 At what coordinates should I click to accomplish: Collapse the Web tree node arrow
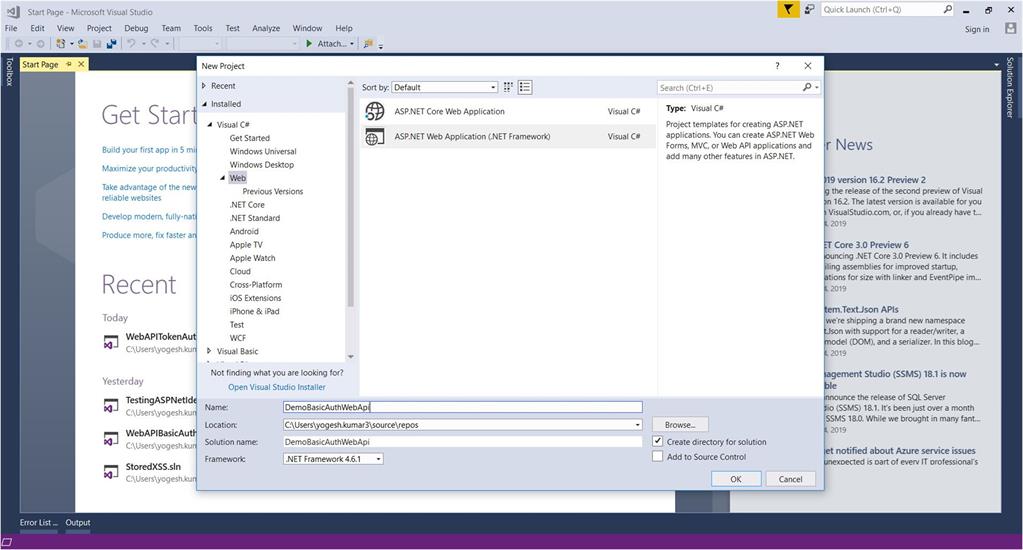(222, 177)
